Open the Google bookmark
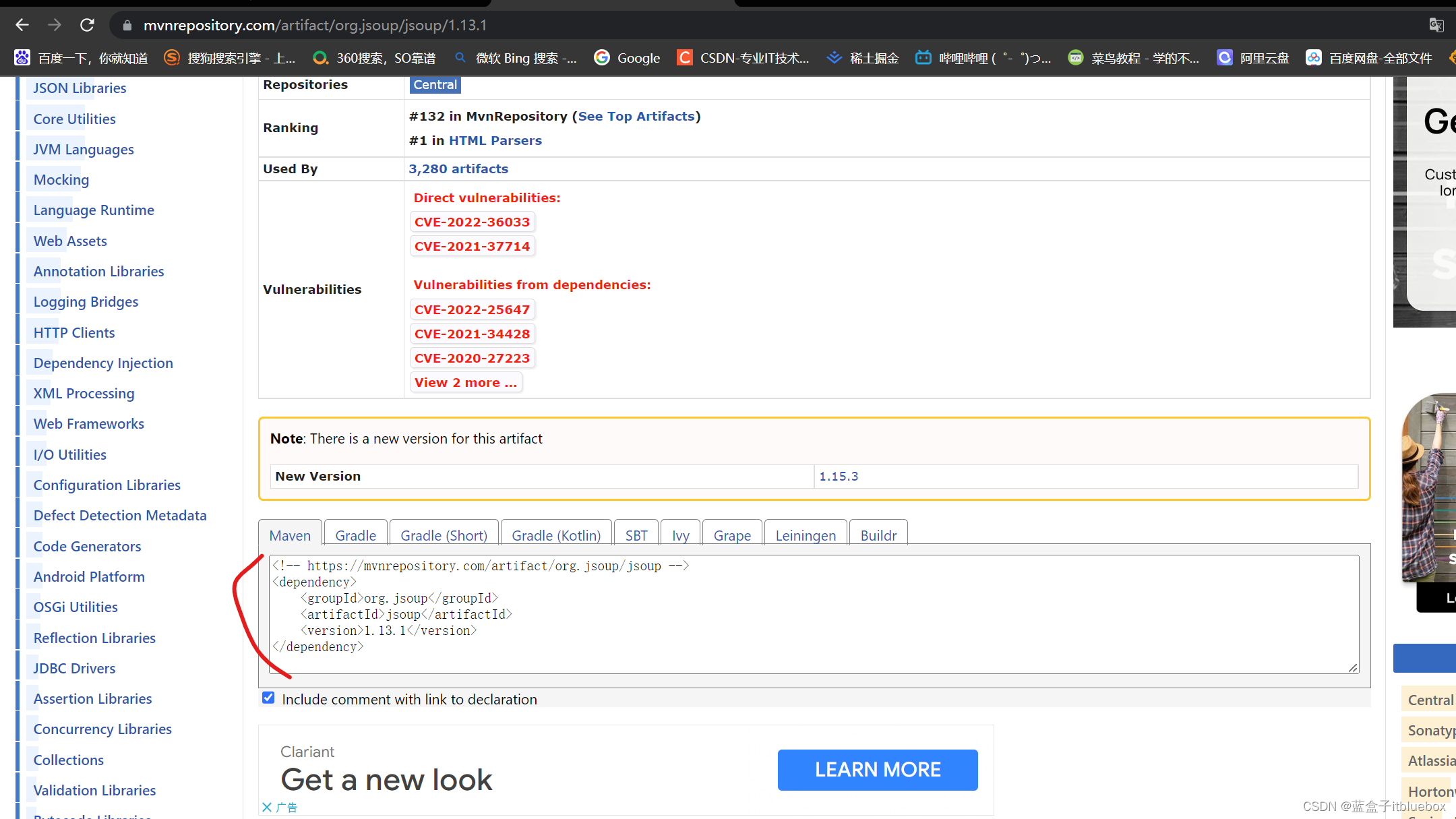 tap(627, 58)
